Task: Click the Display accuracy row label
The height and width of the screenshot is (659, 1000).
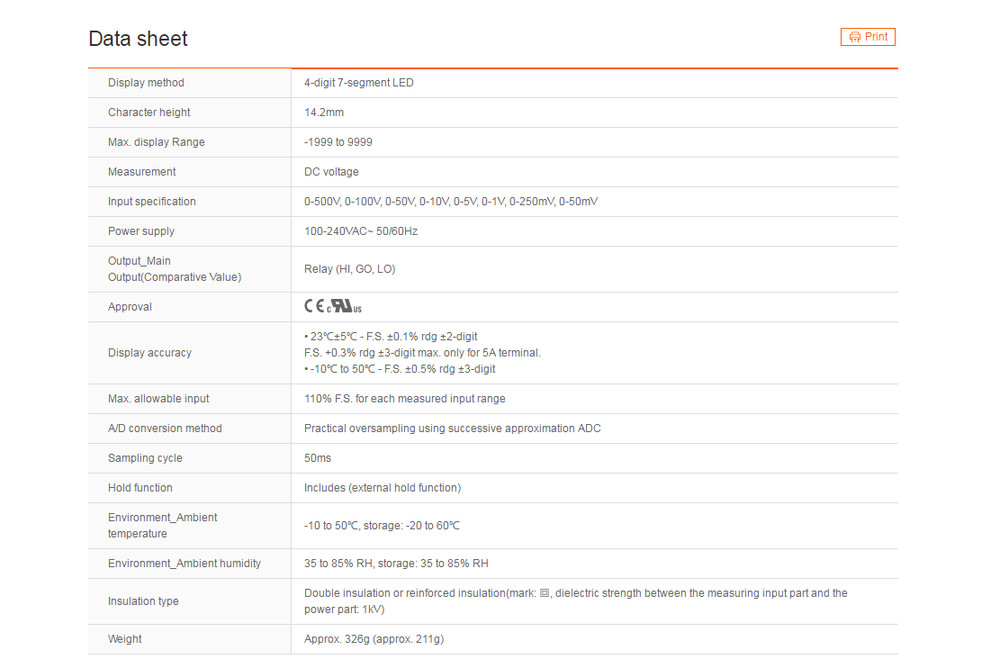Action: pos(150,353)
